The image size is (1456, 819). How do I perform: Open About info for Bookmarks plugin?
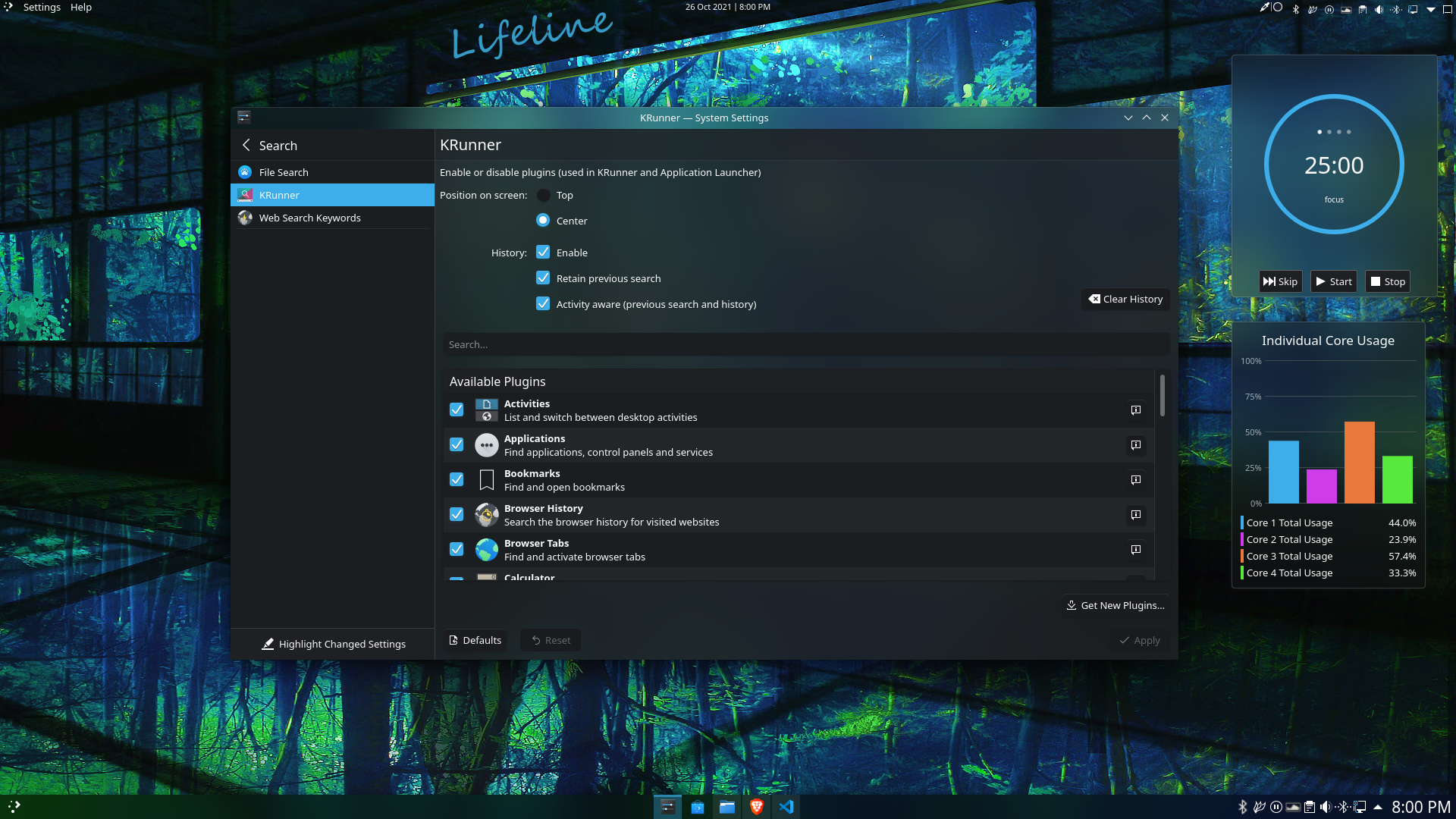tap(1135, 480)
